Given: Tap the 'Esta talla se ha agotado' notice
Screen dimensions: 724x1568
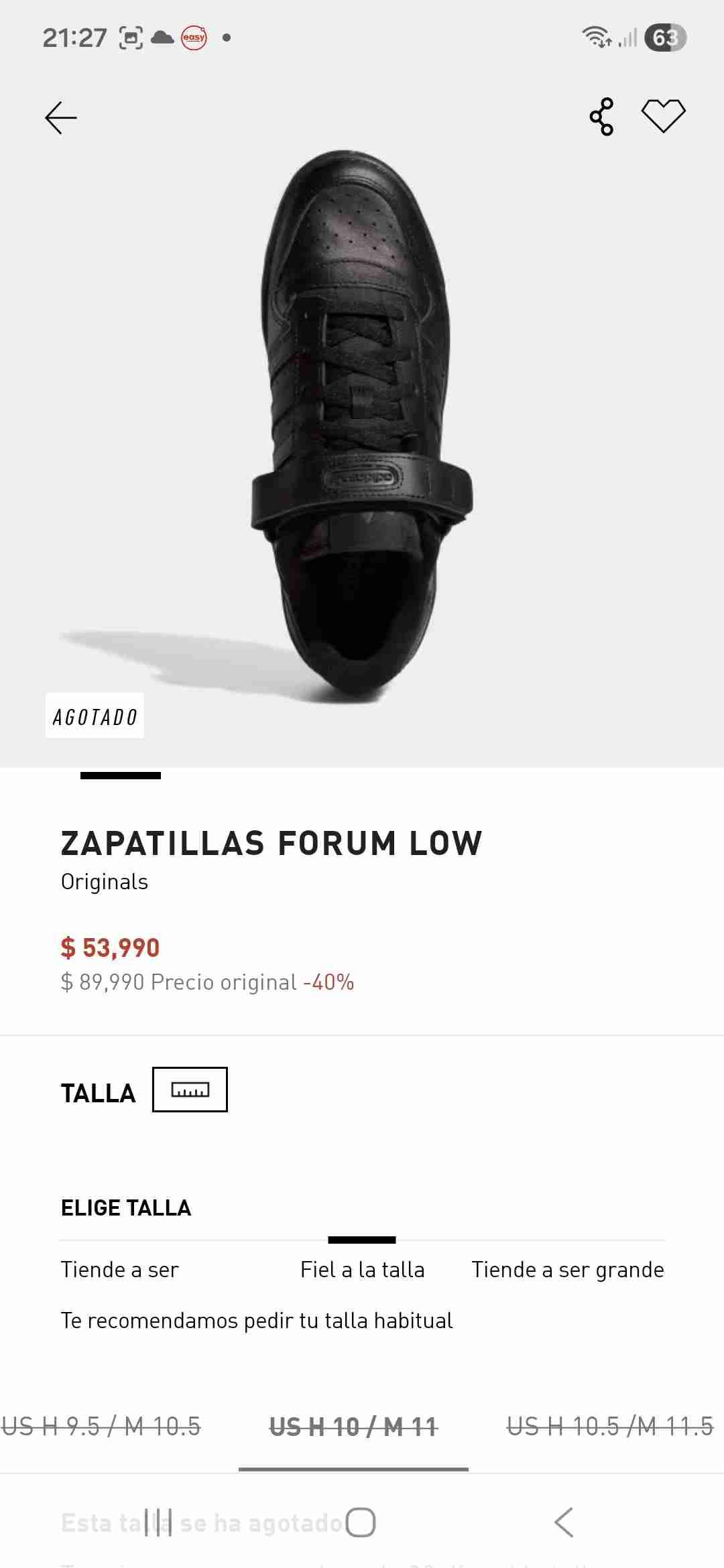Looking at the screenshot, I should [x=201, y=1521].
